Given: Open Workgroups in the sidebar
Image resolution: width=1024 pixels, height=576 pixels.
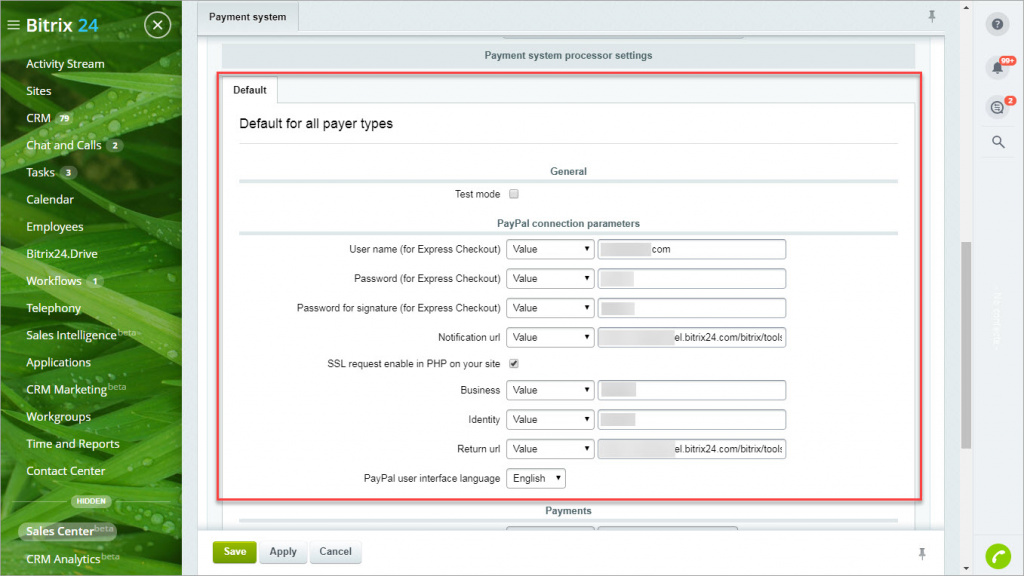Looking at the screenshot, I should pos(58,417).
